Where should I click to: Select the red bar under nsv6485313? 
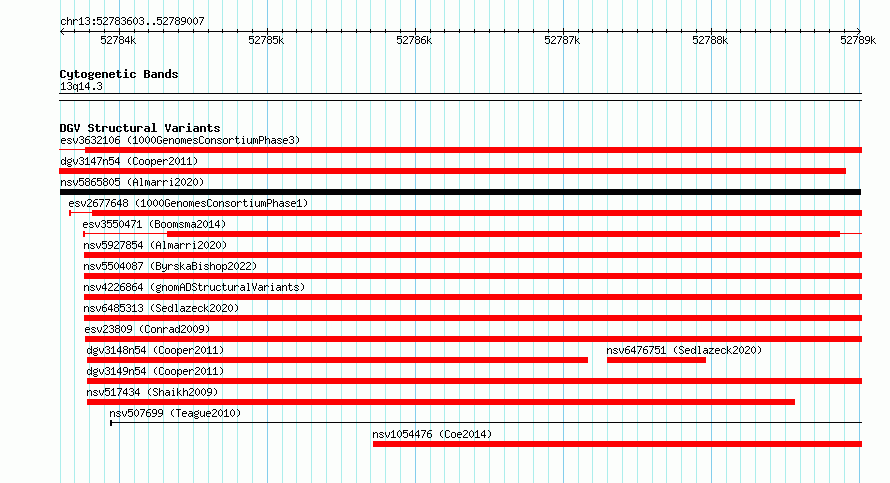tap(473, 318)
